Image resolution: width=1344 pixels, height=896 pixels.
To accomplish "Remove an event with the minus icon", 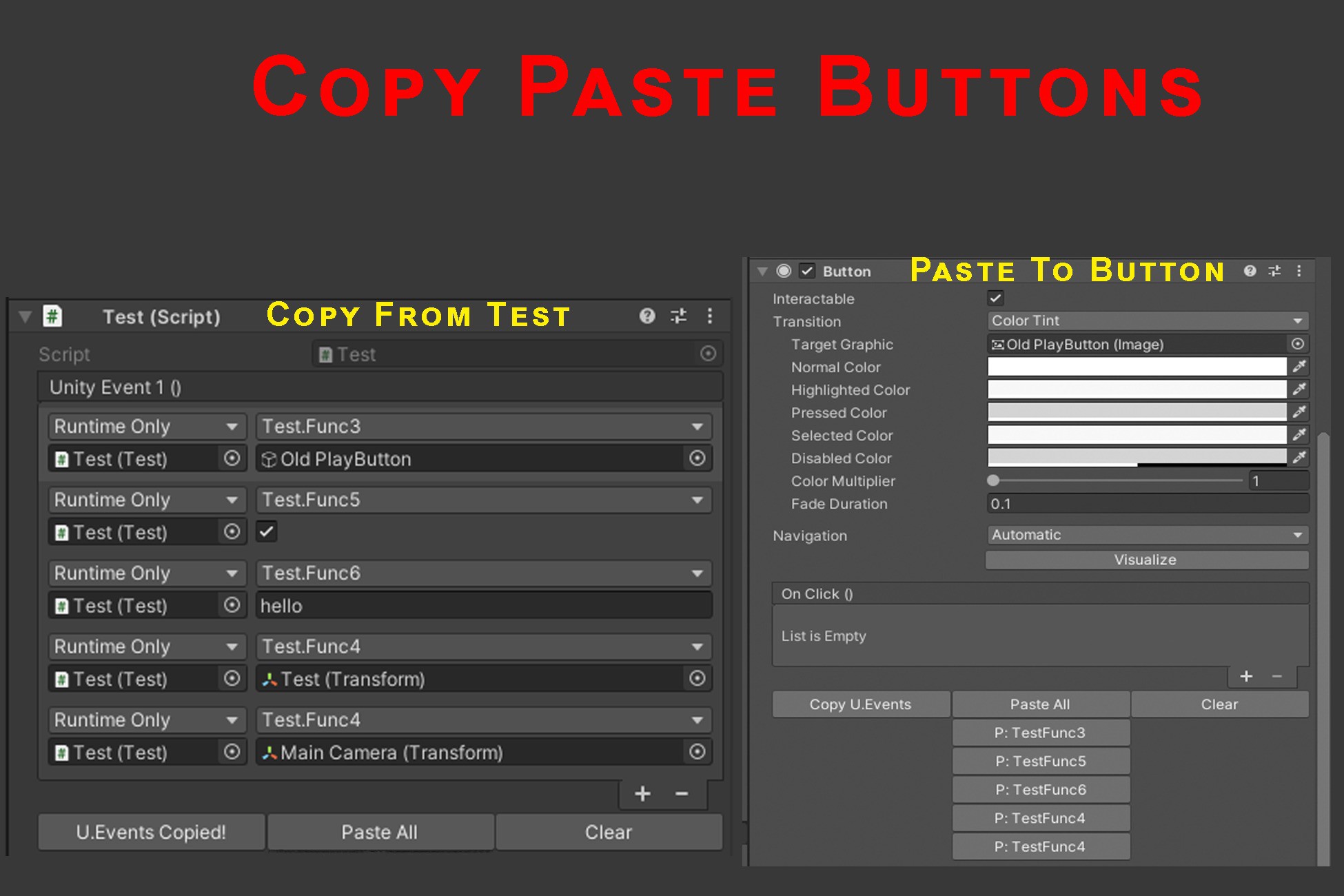I will pos(1276,676).
